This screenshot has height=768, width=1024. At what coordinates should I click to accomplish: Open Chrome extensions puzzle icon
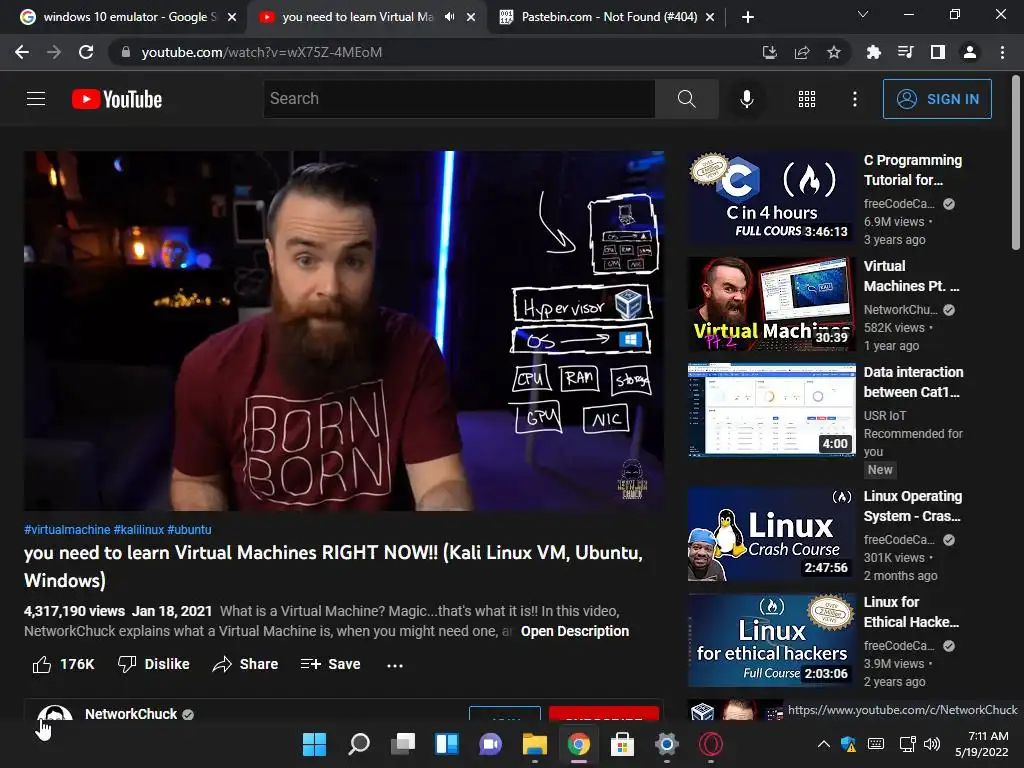873,52
